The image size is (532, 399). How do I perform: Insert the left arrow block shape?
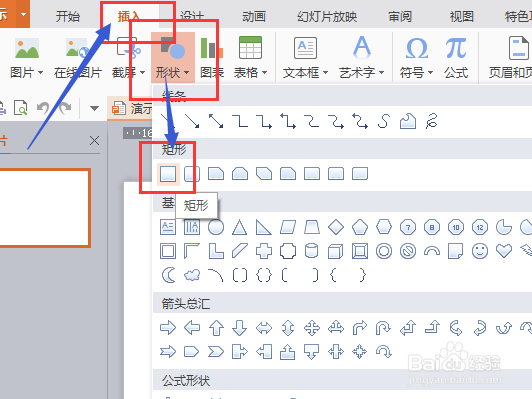192,328
